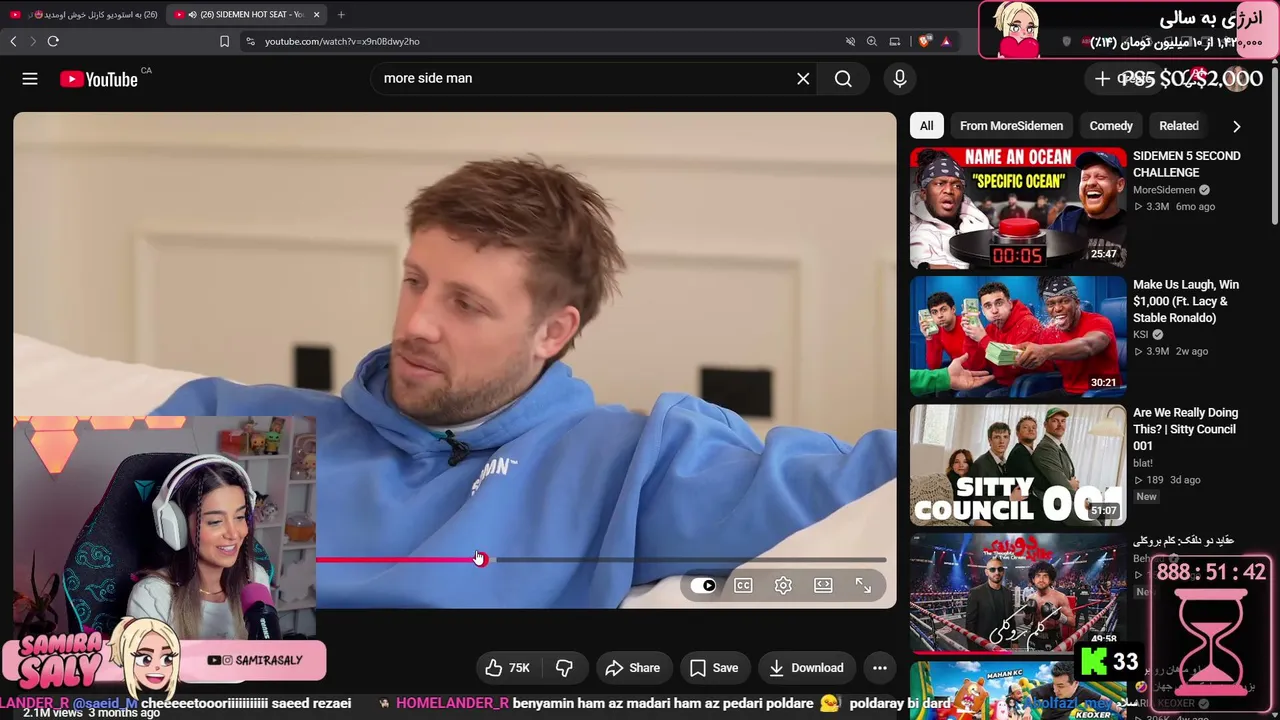Open the site settings icon in the address bar
Image resolution: width=1280 pixels, height=720 pixels.
(x=250, y=41)
